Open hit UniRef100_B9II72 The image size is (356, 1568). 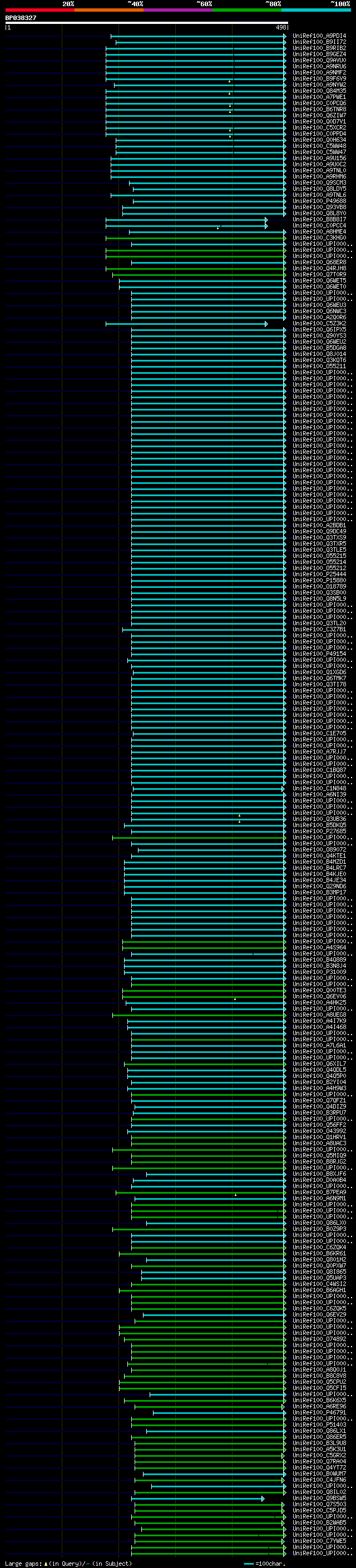point(319,42)
